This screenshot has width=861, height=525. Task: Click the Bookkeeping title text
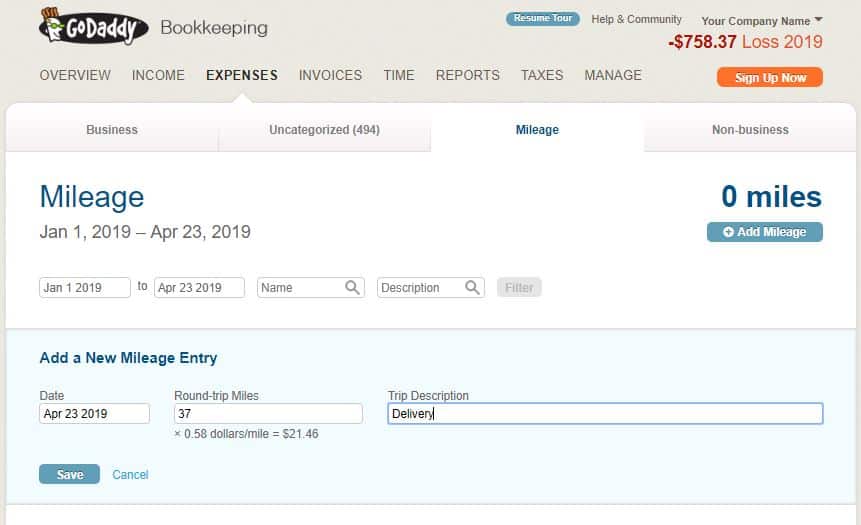(214, 28)
